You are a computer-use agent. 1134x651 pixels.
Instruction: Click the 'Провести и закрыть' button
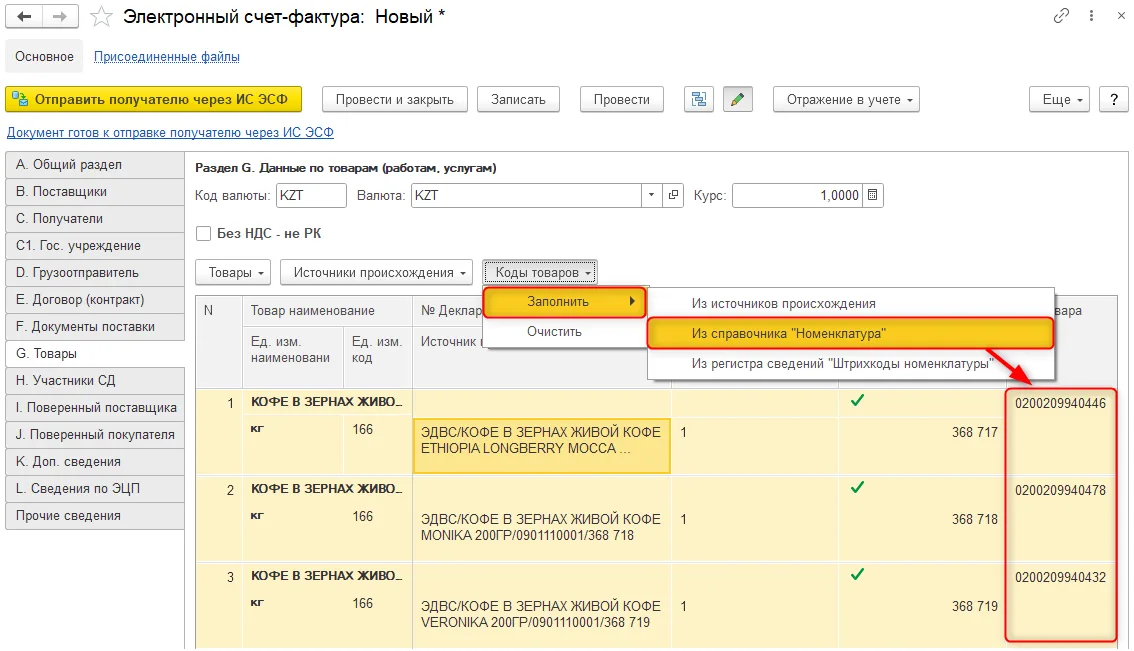point(395,99)
